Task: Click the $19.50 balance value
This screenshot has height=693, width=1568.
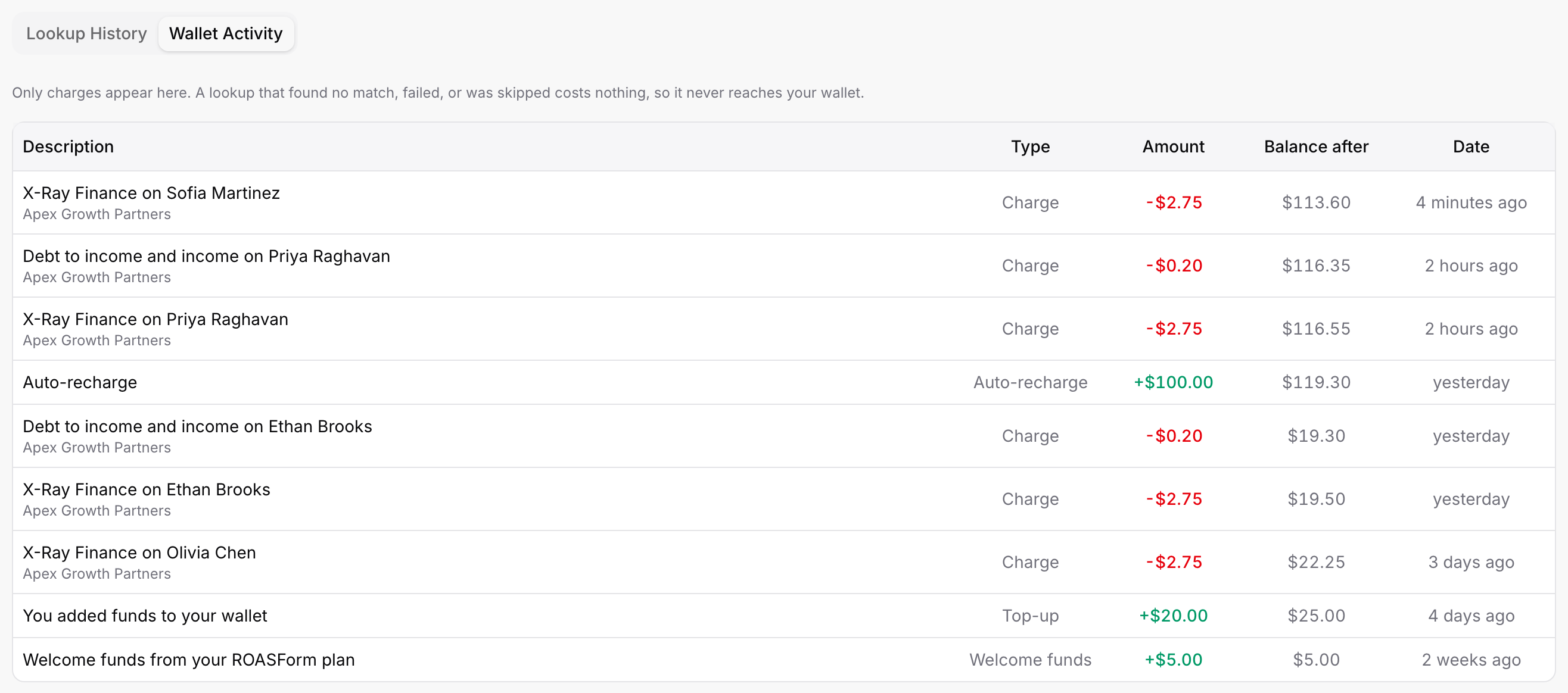Action: 1316,500
